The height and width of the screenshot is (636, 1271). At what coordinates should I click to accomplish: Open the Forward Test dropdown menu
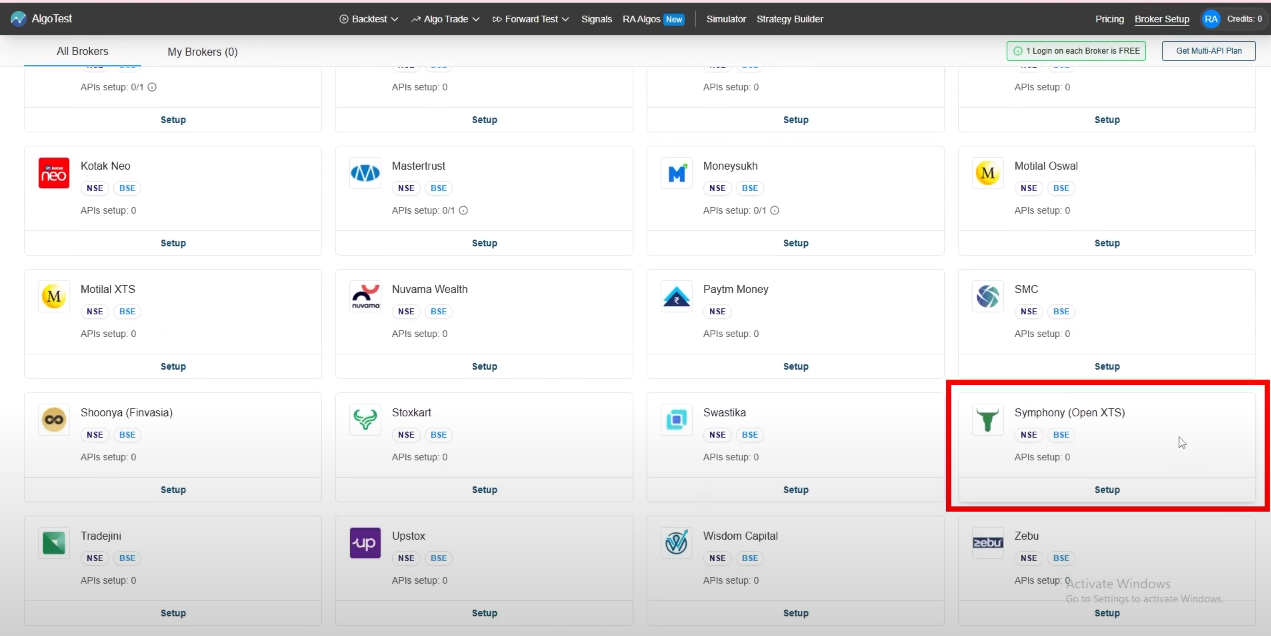tap(531, 19)
